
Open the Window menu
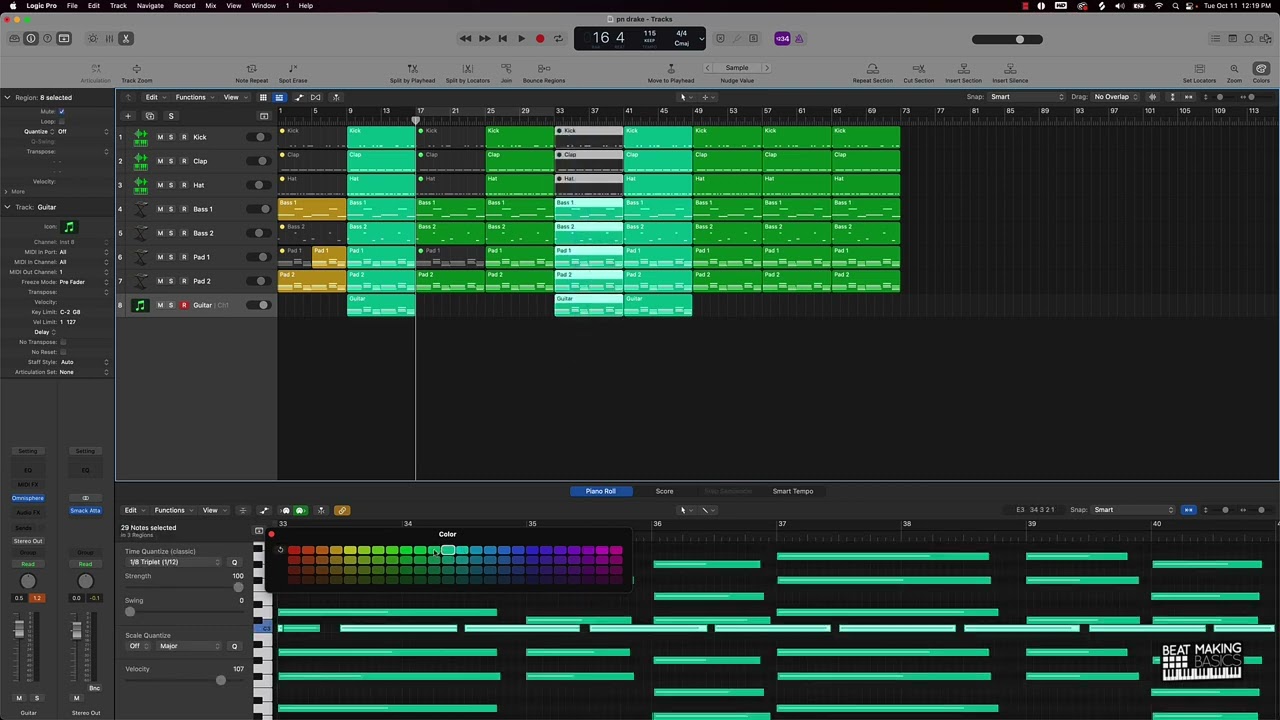[x=263, y=6]
